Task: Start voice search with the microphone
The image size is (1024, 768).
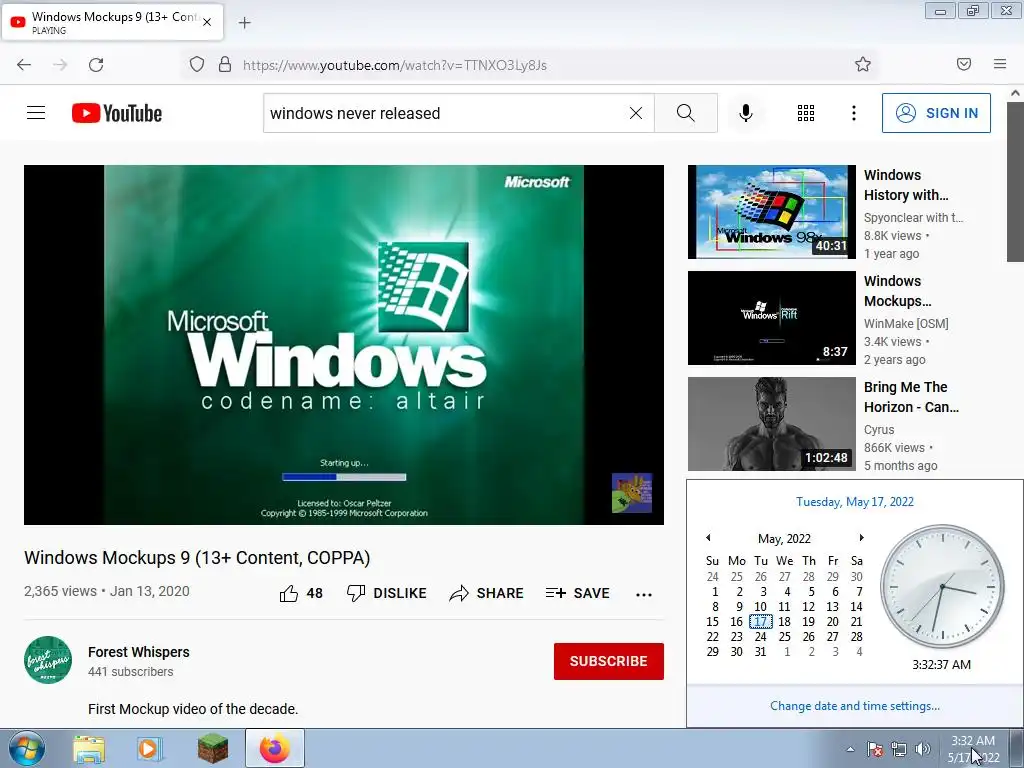Action: (x=746, y=113)
